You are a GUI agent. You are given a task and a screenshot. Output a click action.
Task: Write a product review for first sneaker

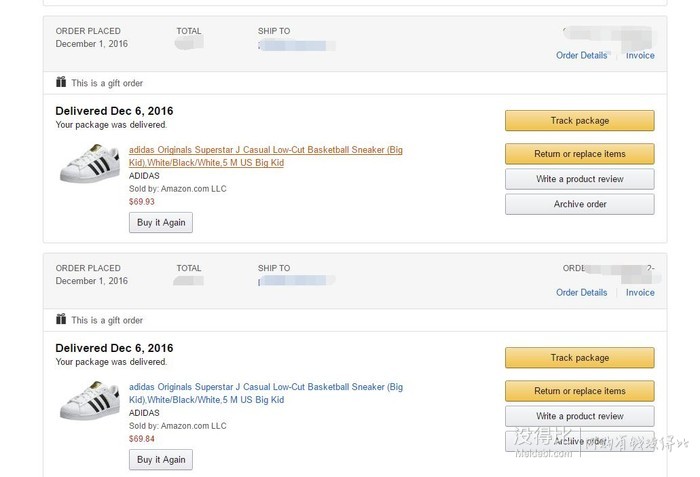coord(579,179)
